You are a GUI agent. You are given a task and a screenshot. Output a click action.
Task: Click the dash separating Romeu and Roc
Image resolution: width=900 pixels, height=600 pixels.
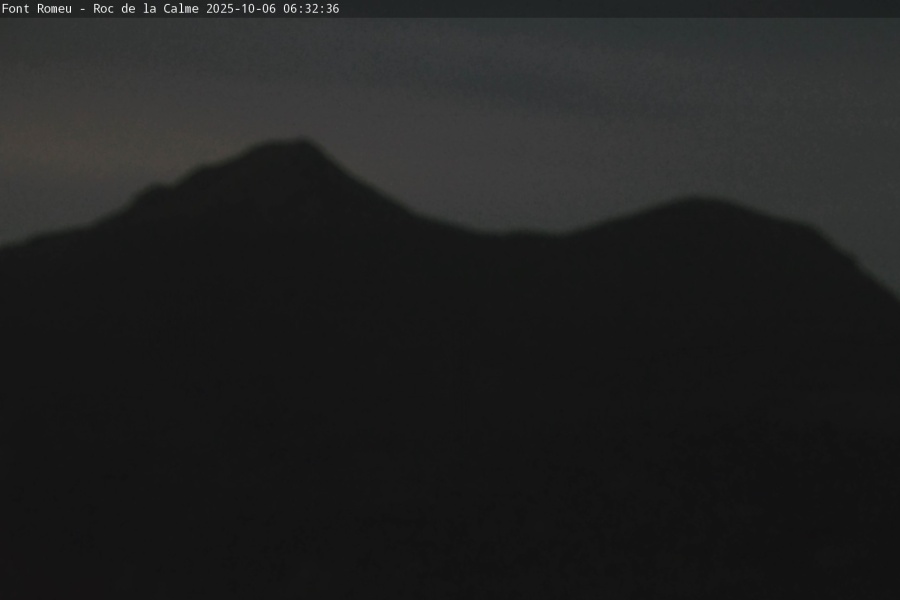coord(82,8)
